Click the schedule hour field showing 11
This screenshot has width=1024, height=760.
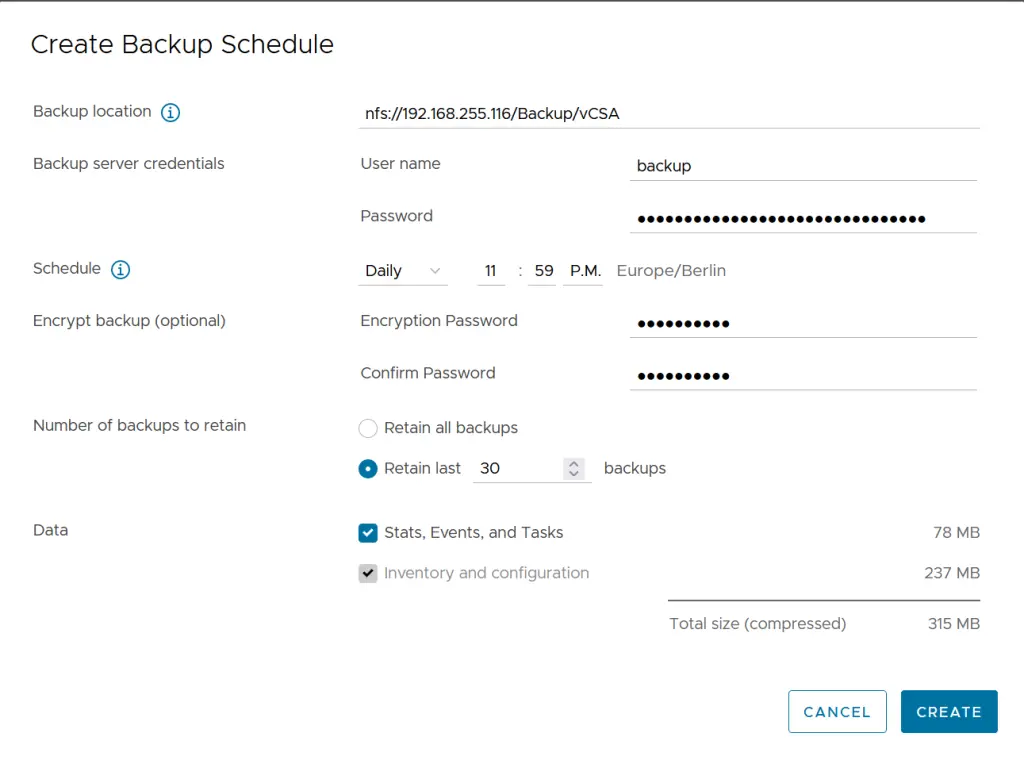[x=490, y=270]
